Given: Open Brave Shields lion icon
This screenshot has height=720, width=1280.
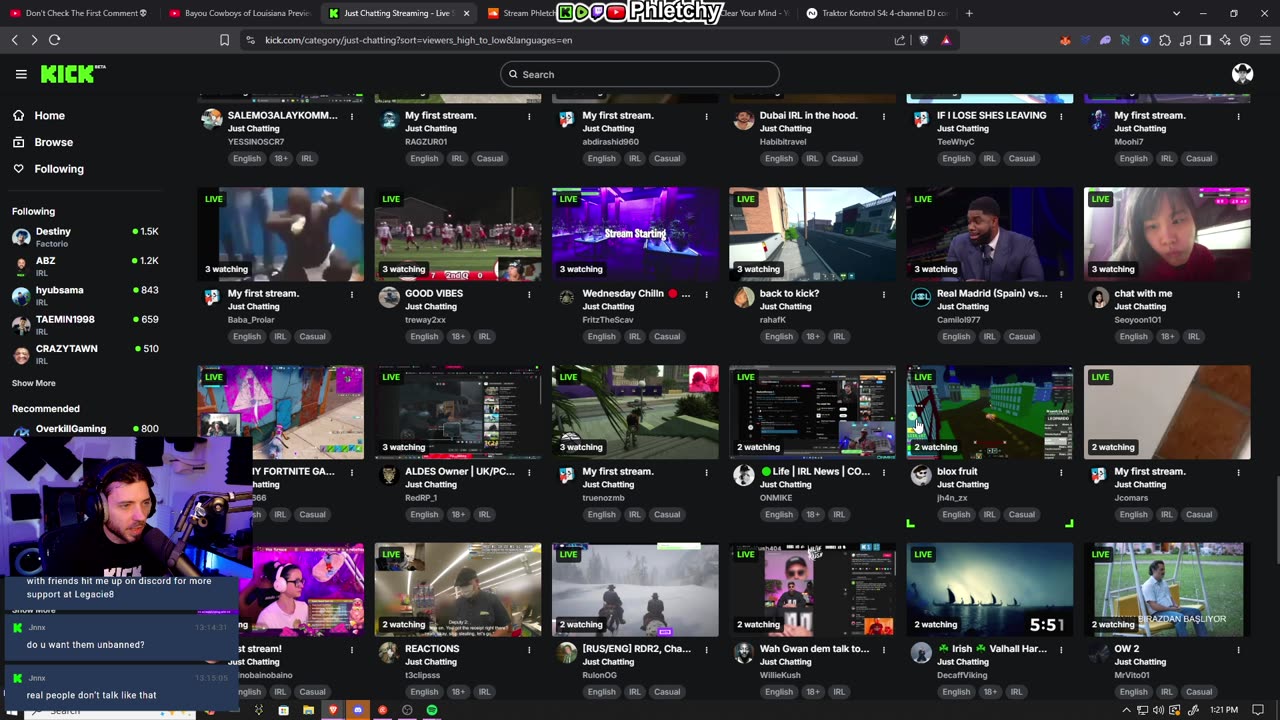Looking at the screenshot, I should click(x=923, y=40).
